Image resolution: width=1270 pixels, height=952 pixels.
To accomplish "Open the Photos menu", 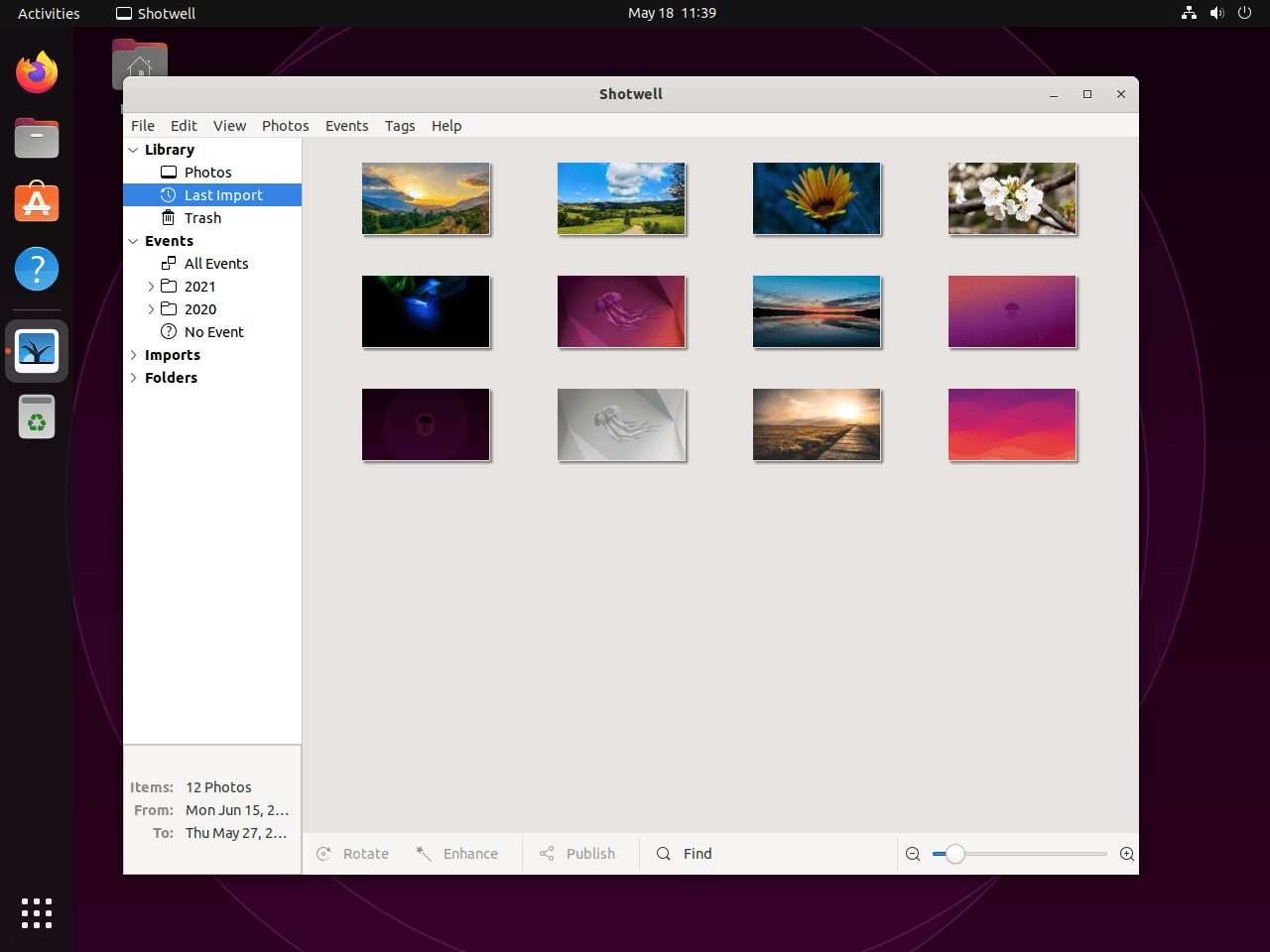I will pyautogui.click(x=285, y=126).
